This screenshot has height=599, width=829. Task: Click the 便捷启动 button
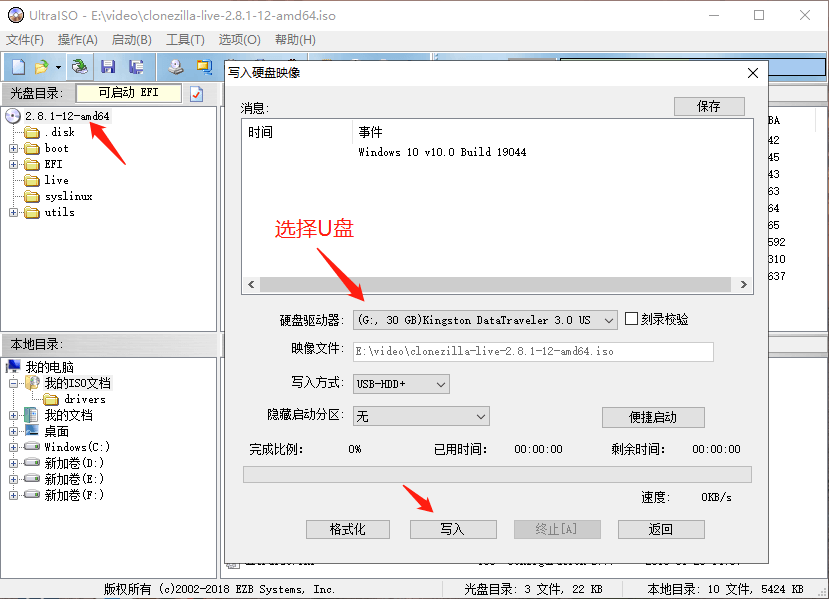653,417
